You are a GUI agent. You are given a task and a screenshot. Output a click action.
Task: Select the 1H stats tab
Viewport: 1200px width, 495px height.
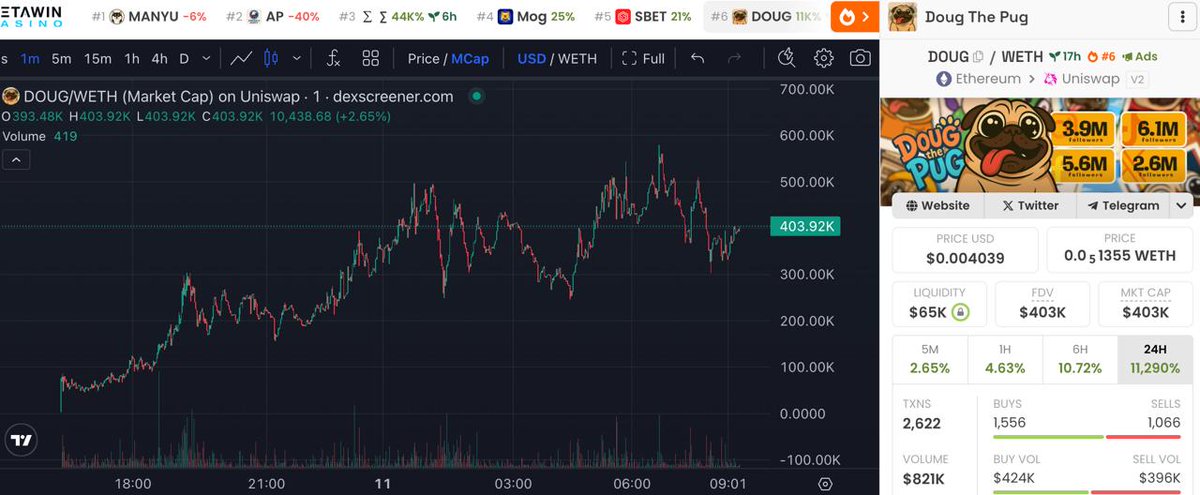coord(1004,361)
